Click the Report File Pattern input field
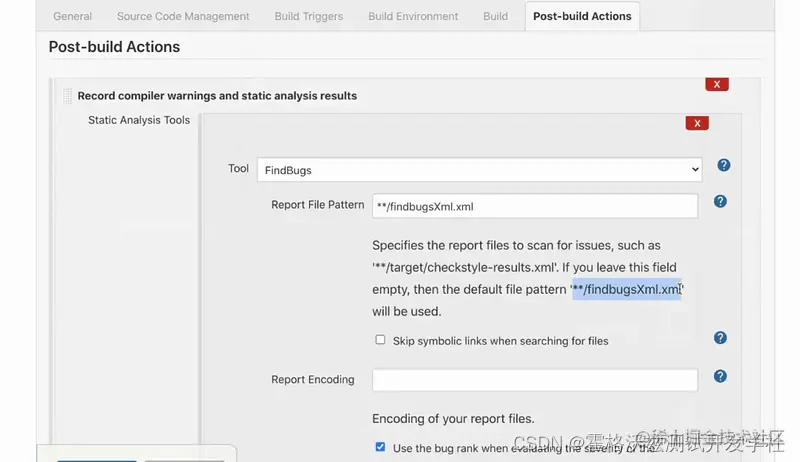Screen dimensions: 800x462 [x=534, y=206]
